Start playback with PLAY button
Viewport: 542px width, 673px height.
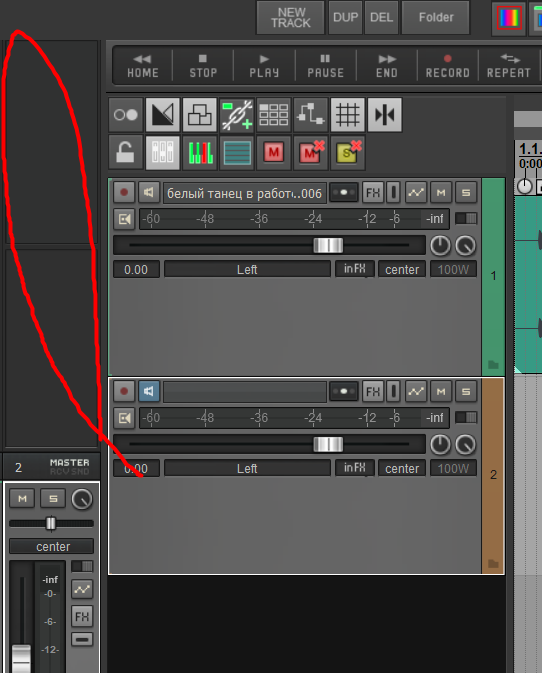264,66
